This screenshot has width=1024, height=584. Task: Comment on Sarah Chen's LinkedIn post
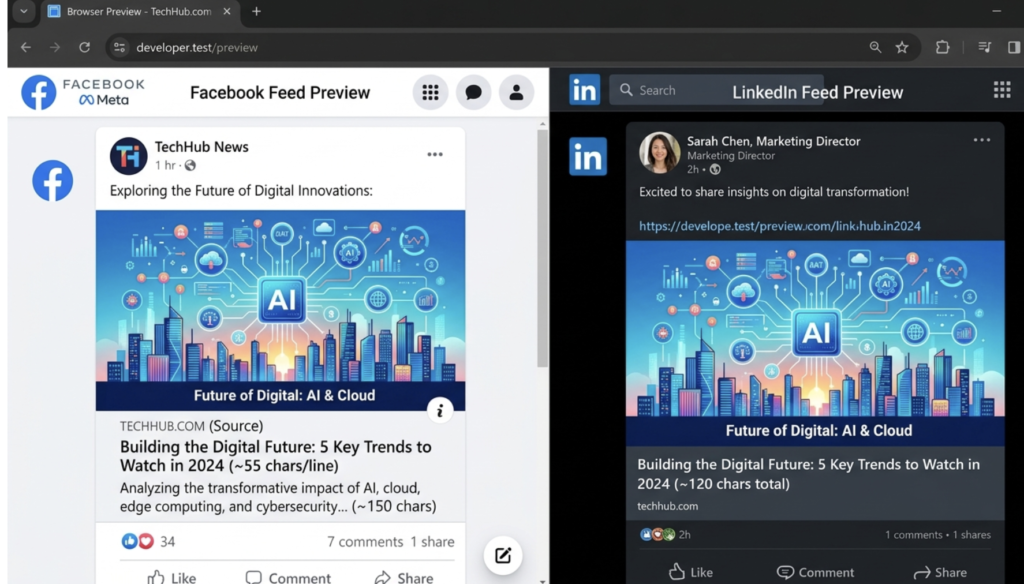816,572
